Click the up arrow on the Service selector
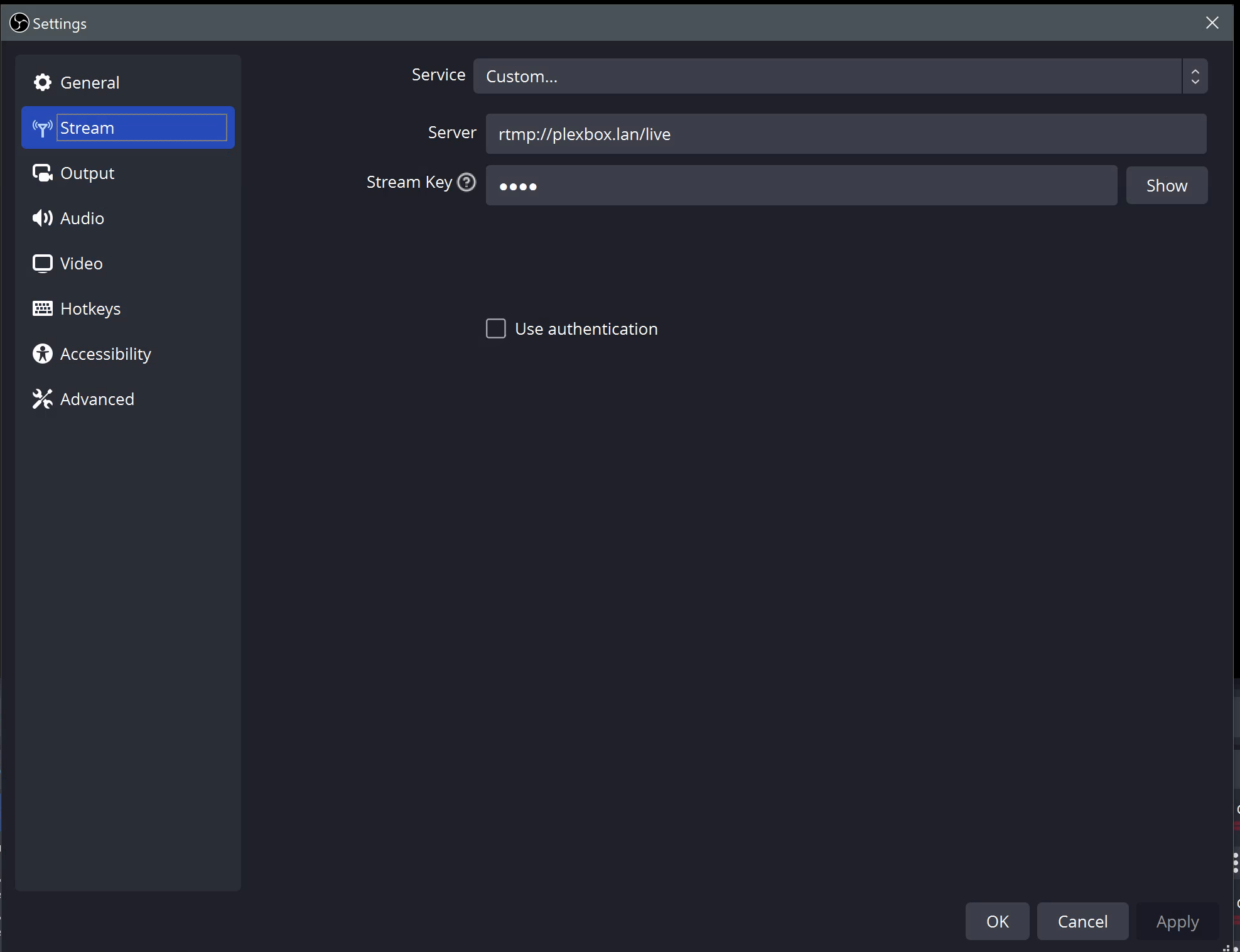 [x=1195, y=70]
